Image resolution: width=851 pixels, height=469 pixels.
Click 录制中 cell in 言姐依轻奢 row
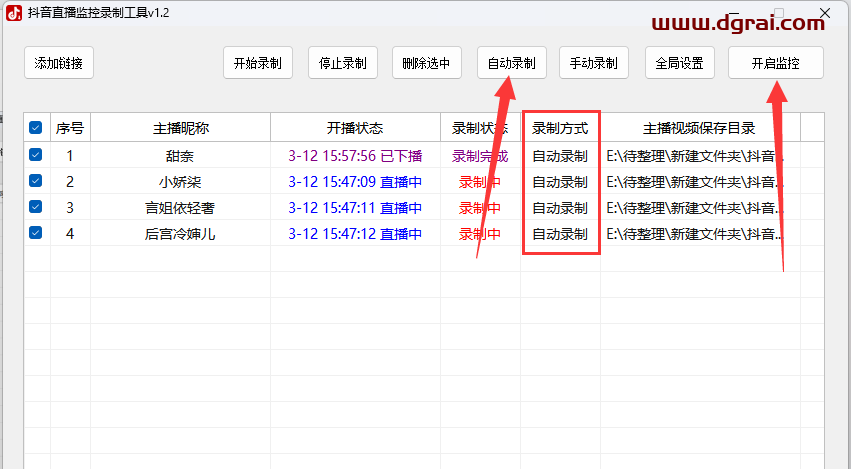[x=480, y=208]
